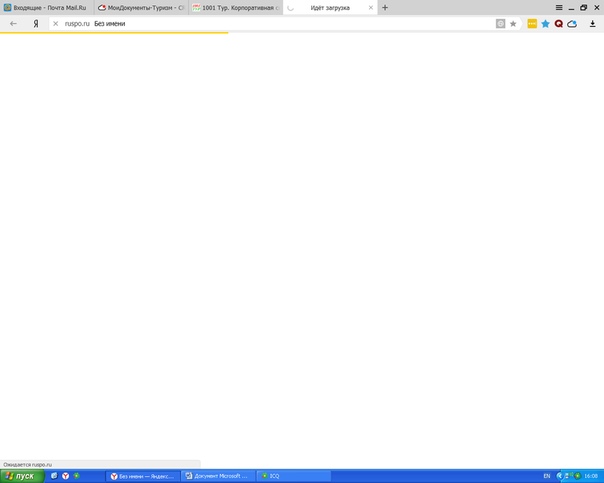Go back with the arrow button

click(x=13, y=23)
